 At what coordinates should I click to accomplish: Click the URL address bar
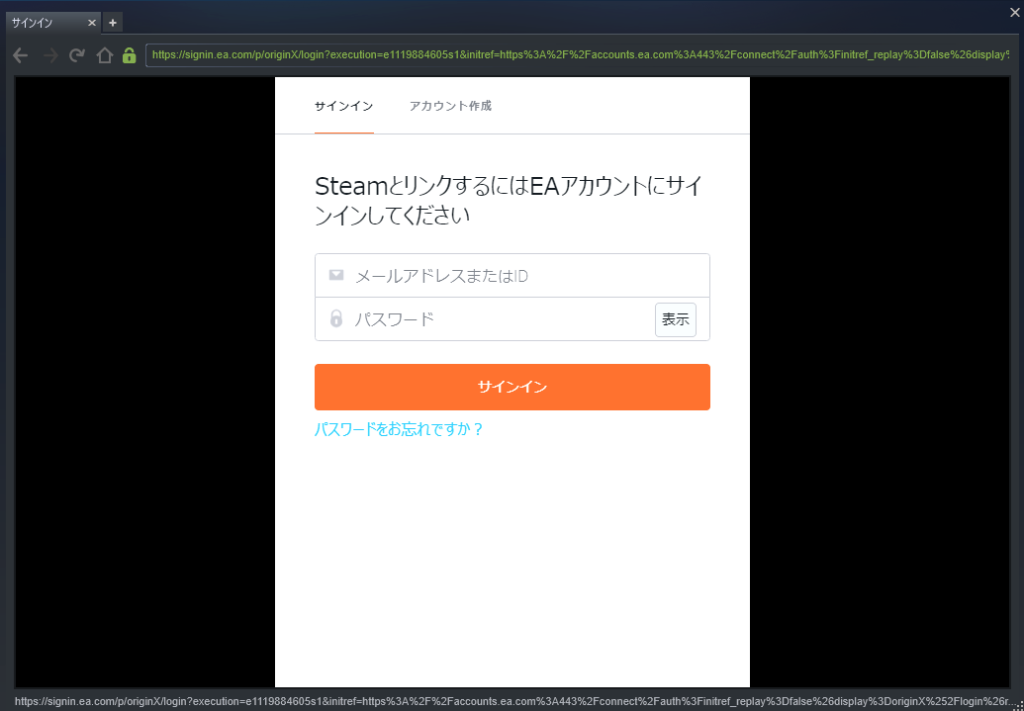tap(577, 55)
